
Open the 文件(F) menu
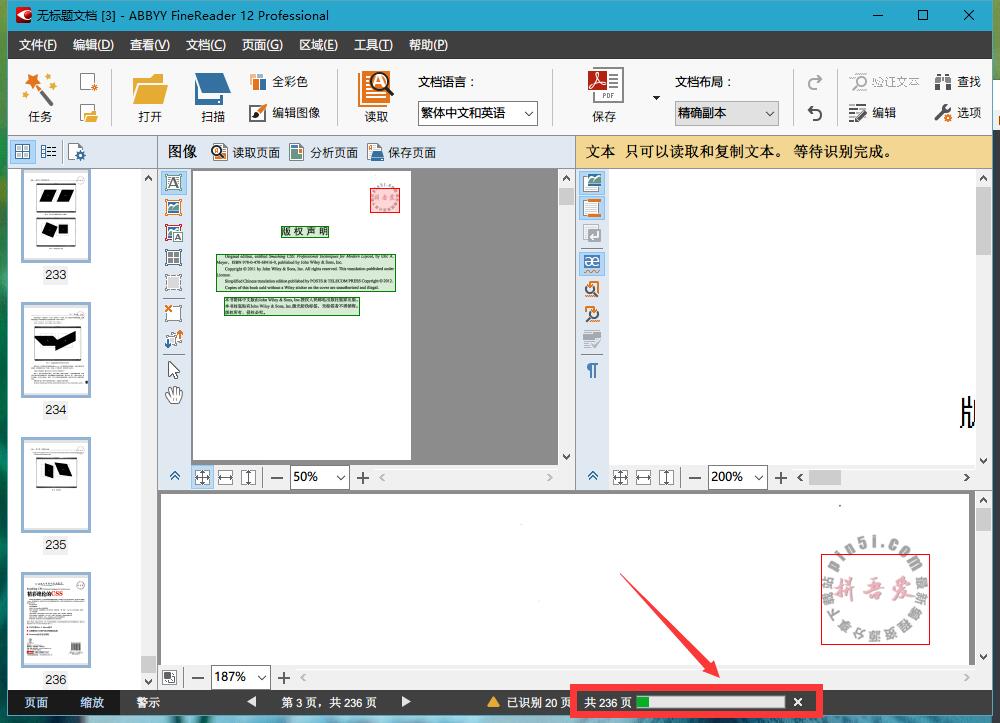tap(38, 45)
